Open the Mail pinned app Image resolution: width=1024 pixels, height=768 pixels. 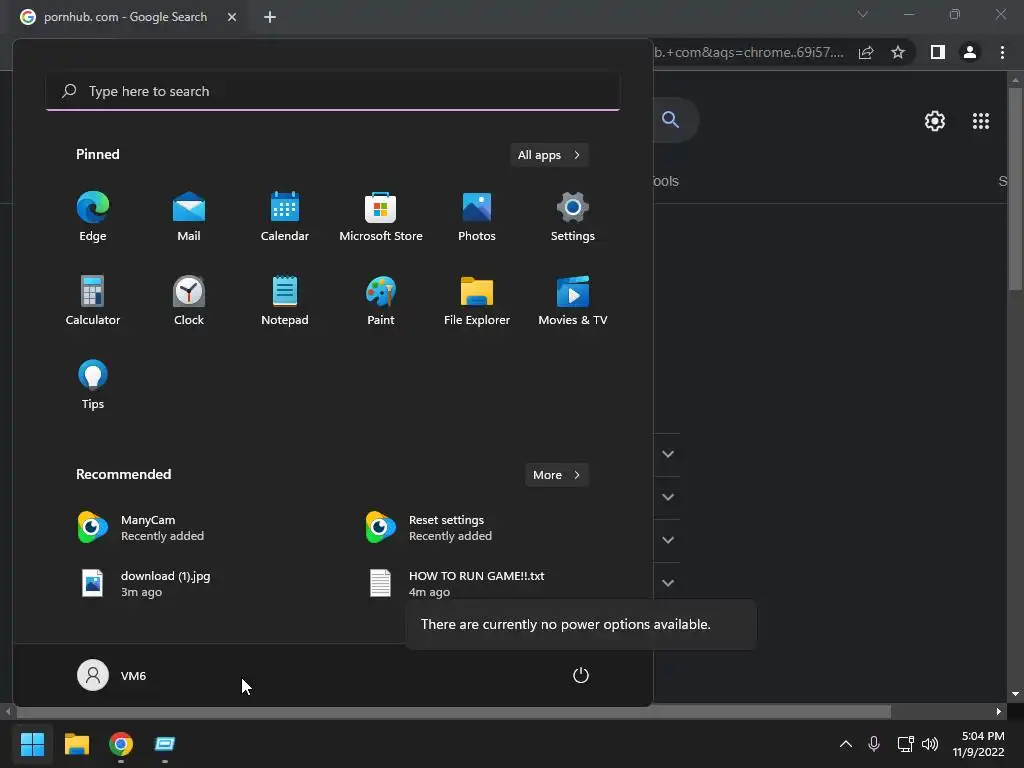(189, 217)
